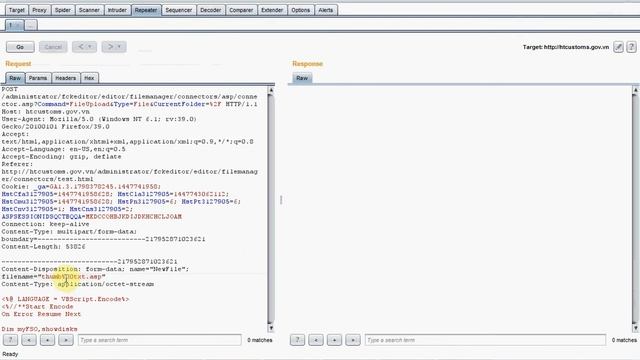The image size is (640, 360).
Task: Click the filename thumbVN0txt.asp value
Action: [72, 276]
